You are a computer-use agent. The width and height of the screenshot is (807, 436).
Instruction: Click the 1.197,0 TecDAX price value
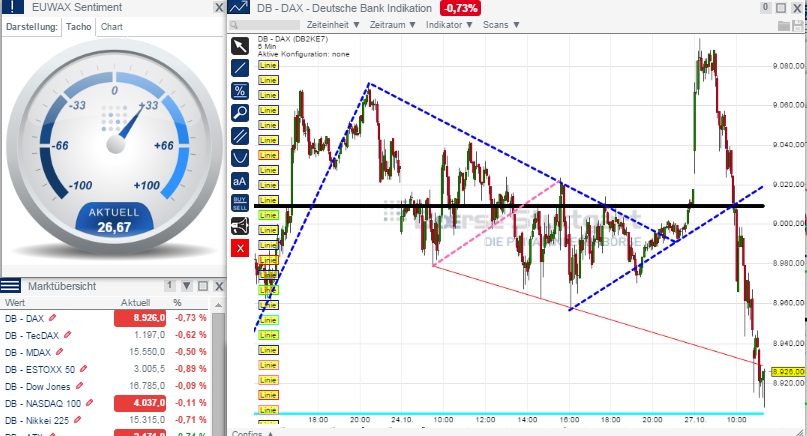(150, 335)
